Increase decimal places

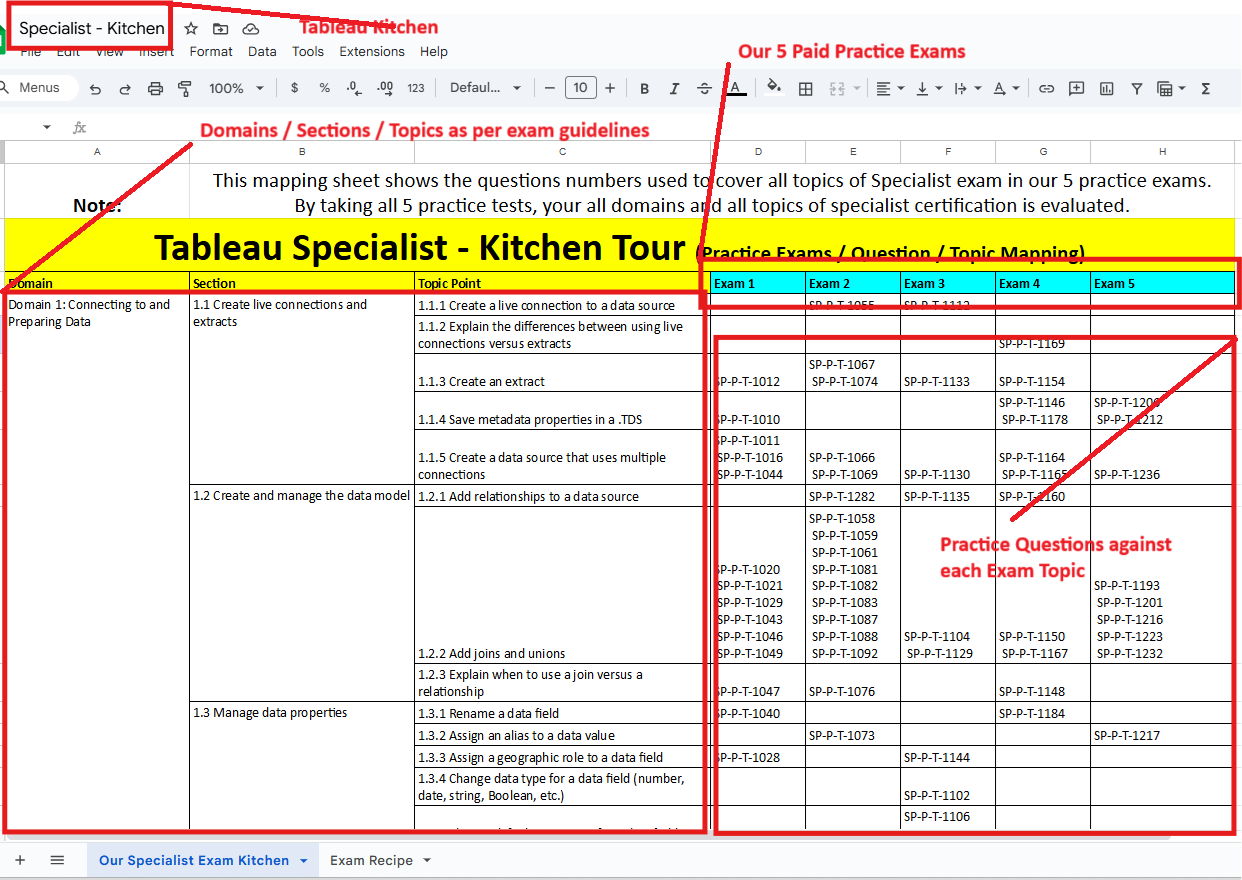(x=385, y=88)
